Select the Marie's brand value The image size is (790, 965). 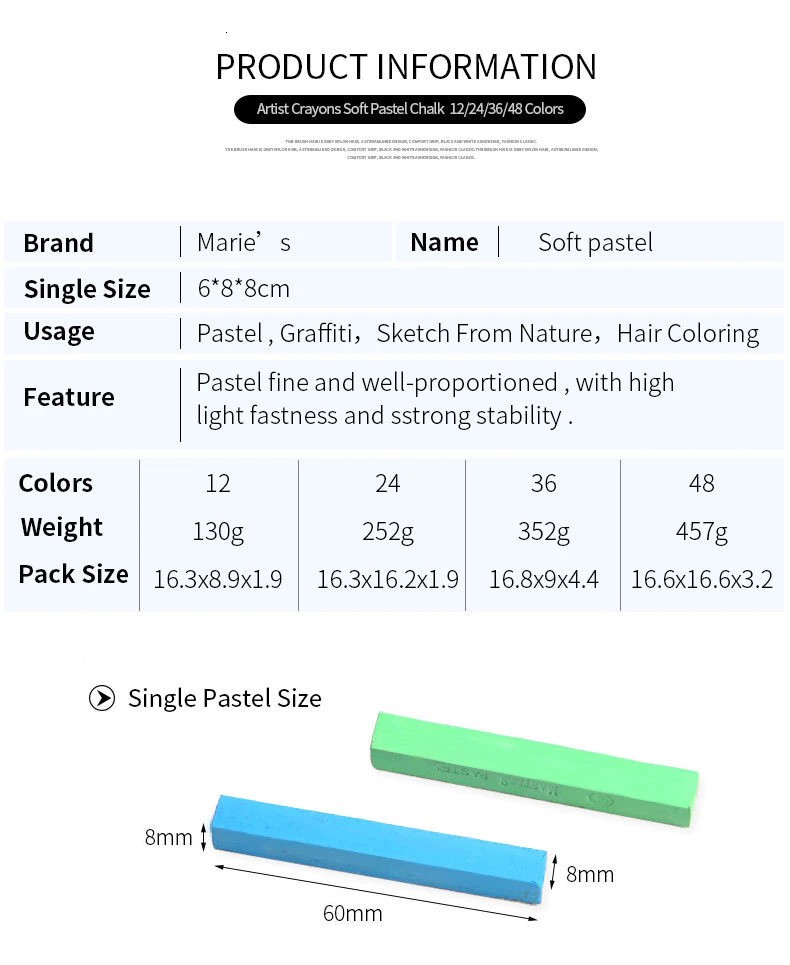pos(244,243)
